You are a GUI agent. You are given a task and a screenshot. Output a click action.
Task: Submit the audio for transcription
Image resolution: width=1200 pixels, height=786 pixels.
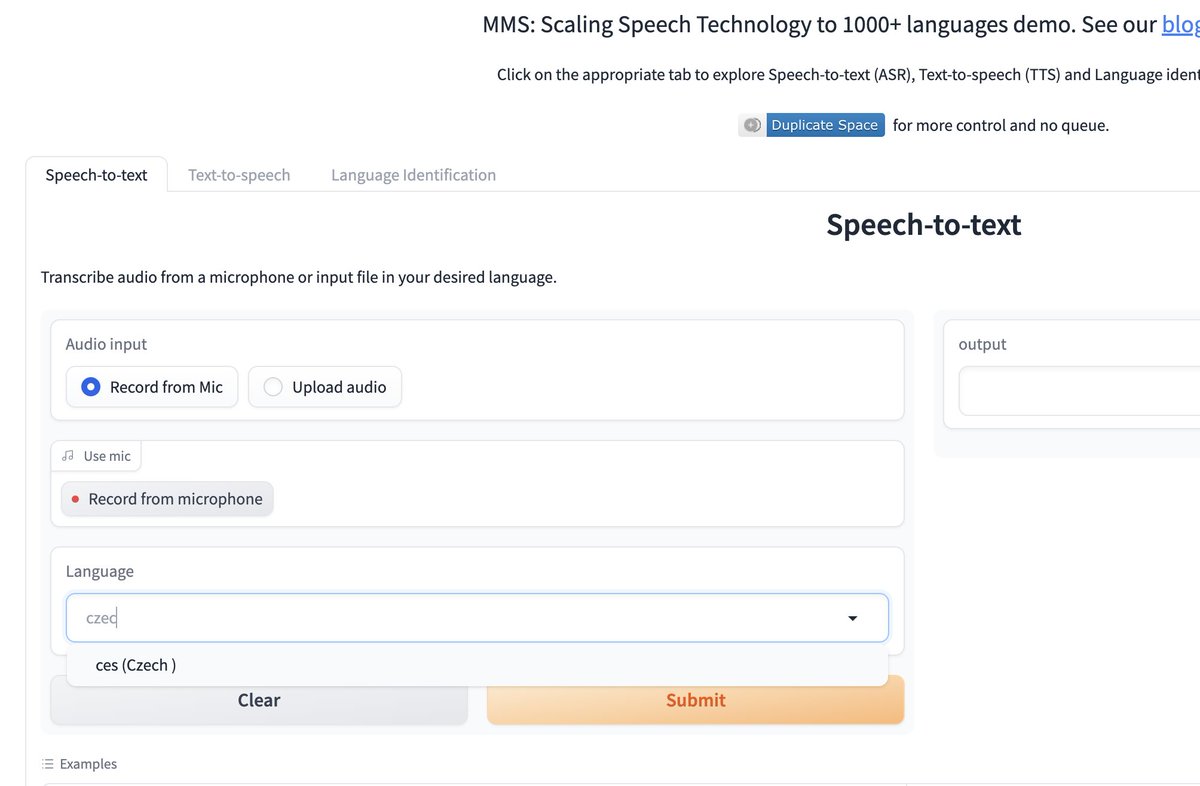pyautogui.click(x=696, y=700)
